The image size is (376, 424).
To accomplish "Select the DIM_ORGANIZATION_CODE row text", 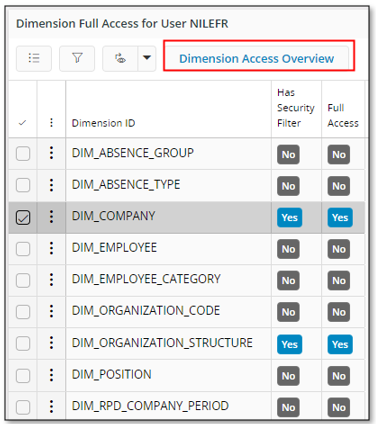I will [146, 310].
